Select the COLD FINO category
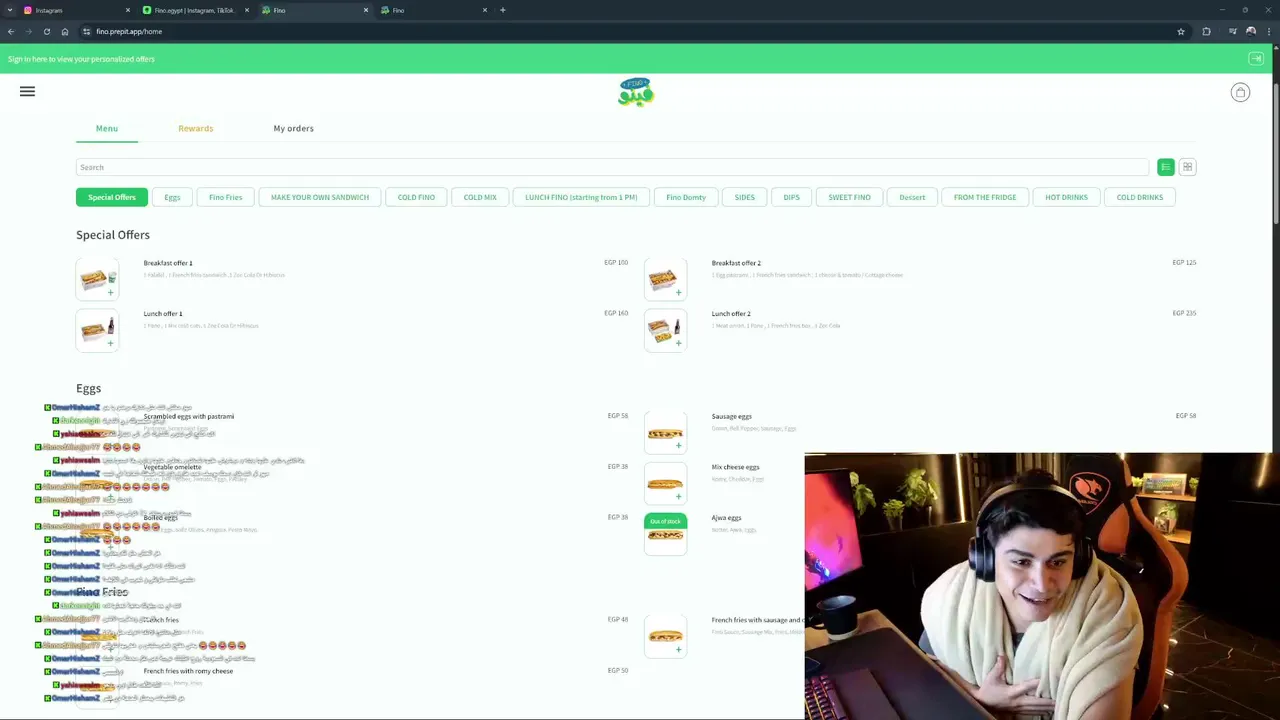This screenshot has height=720, width=1280. [416, 197]
